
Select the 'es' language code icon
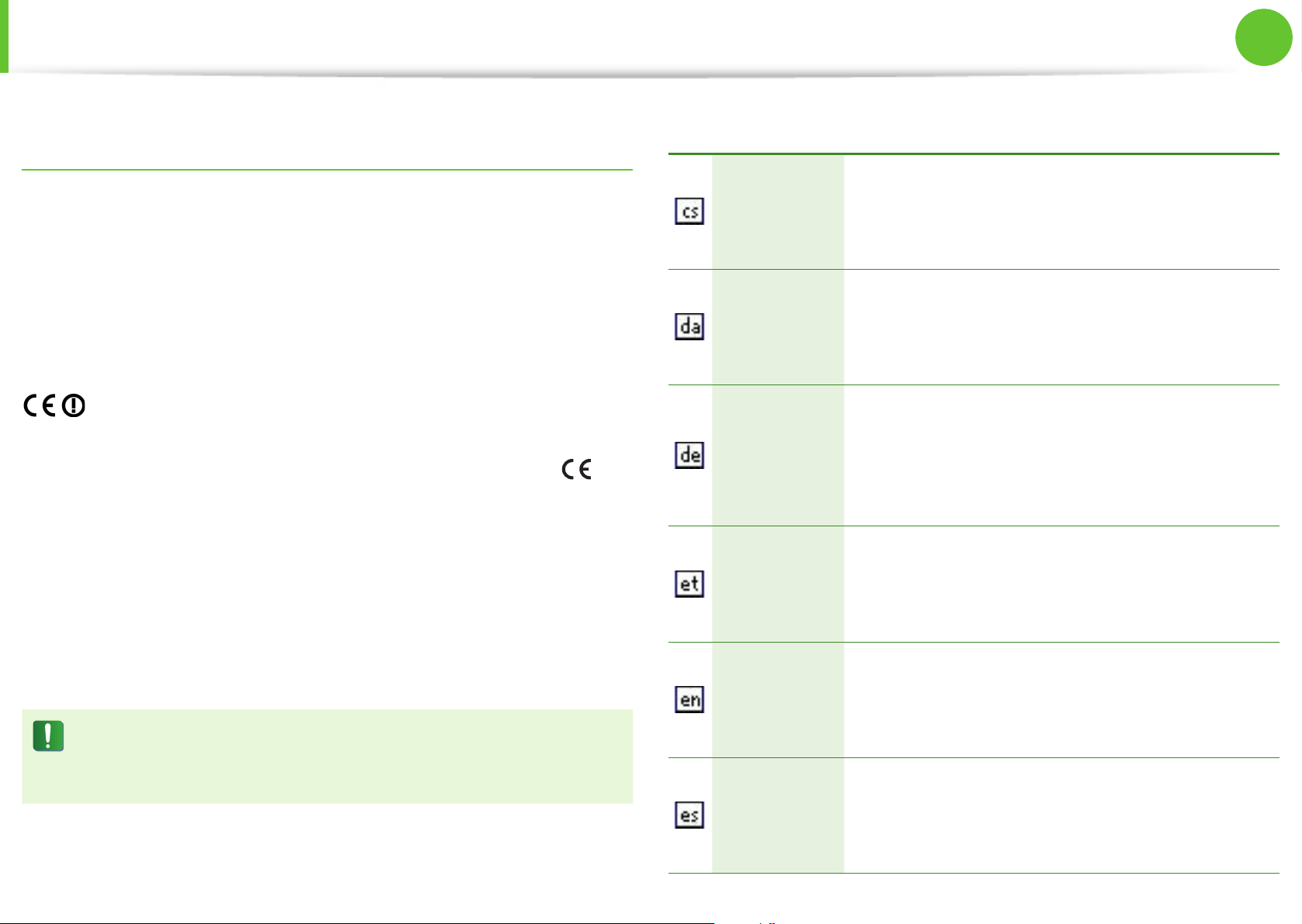689,815
